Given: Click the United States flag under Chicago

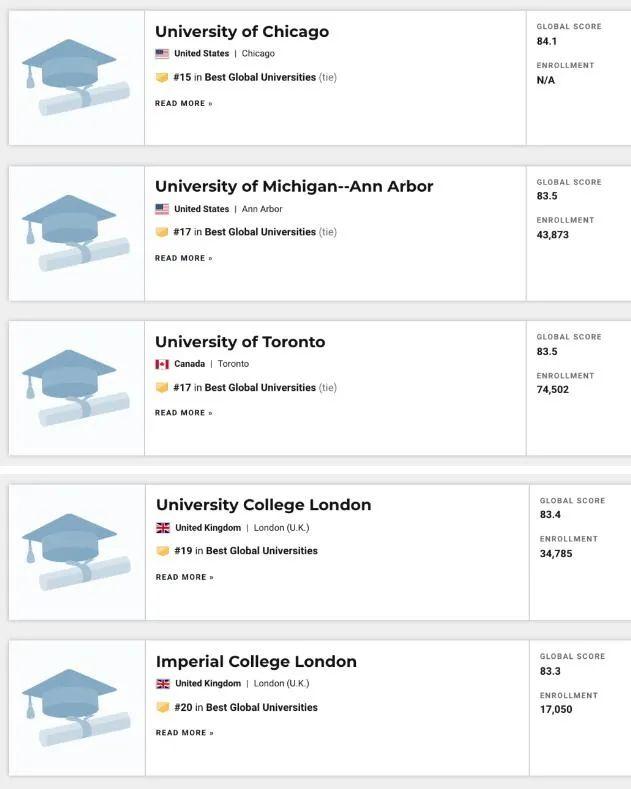Looking at the screenshot, I should pyautogui.click(x=162, y=54).
